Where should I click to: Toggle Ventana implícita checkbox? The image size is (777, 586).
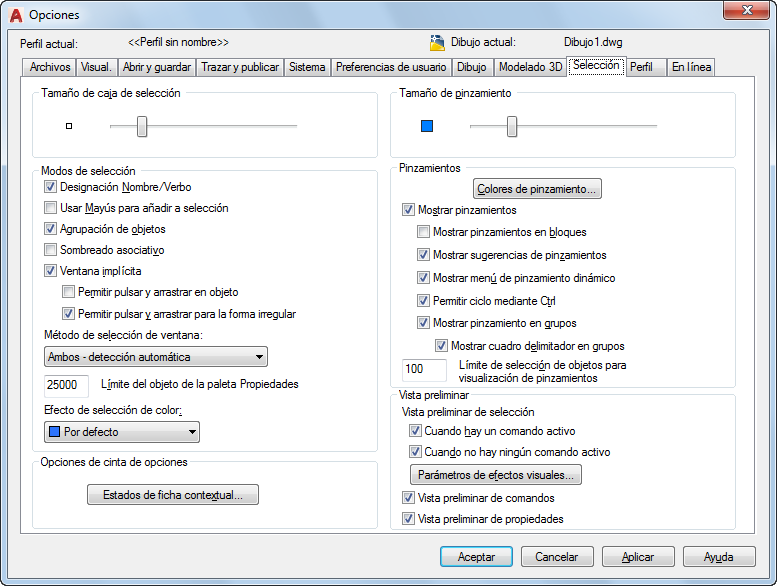pos(50,271)
